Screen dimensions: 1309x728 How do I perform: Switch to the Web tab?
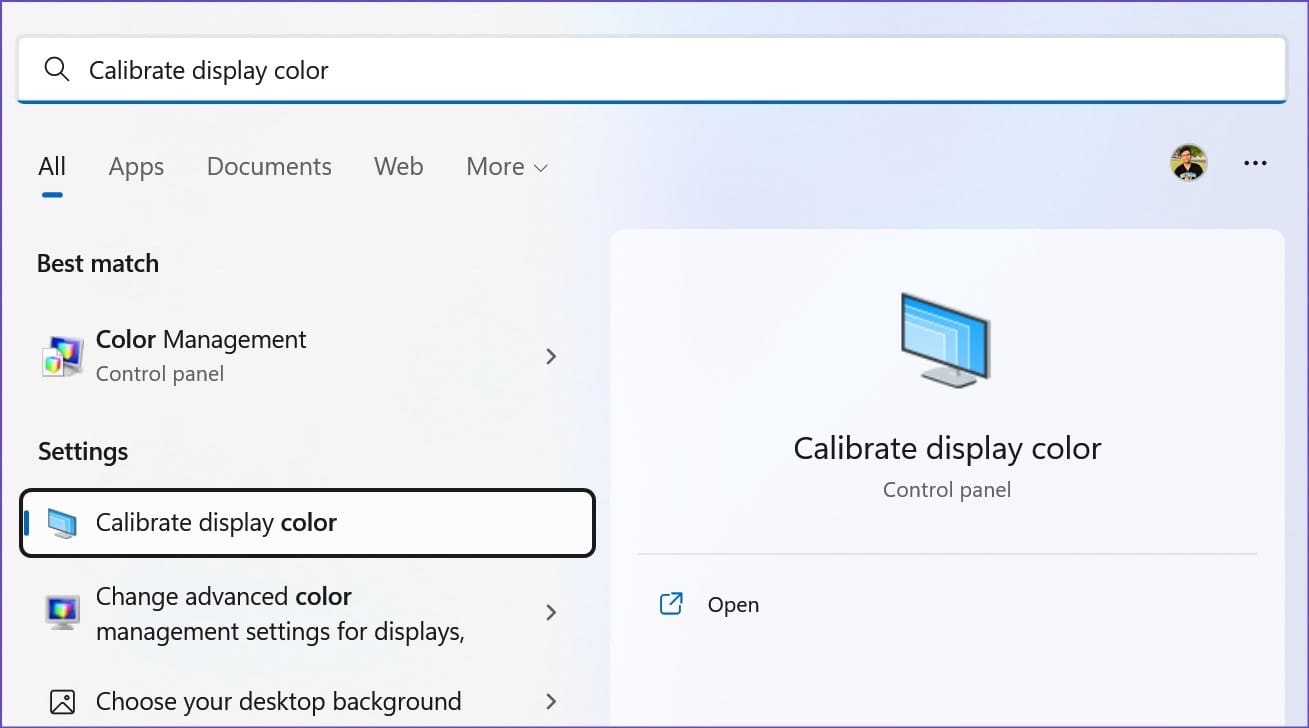(399, 166)
